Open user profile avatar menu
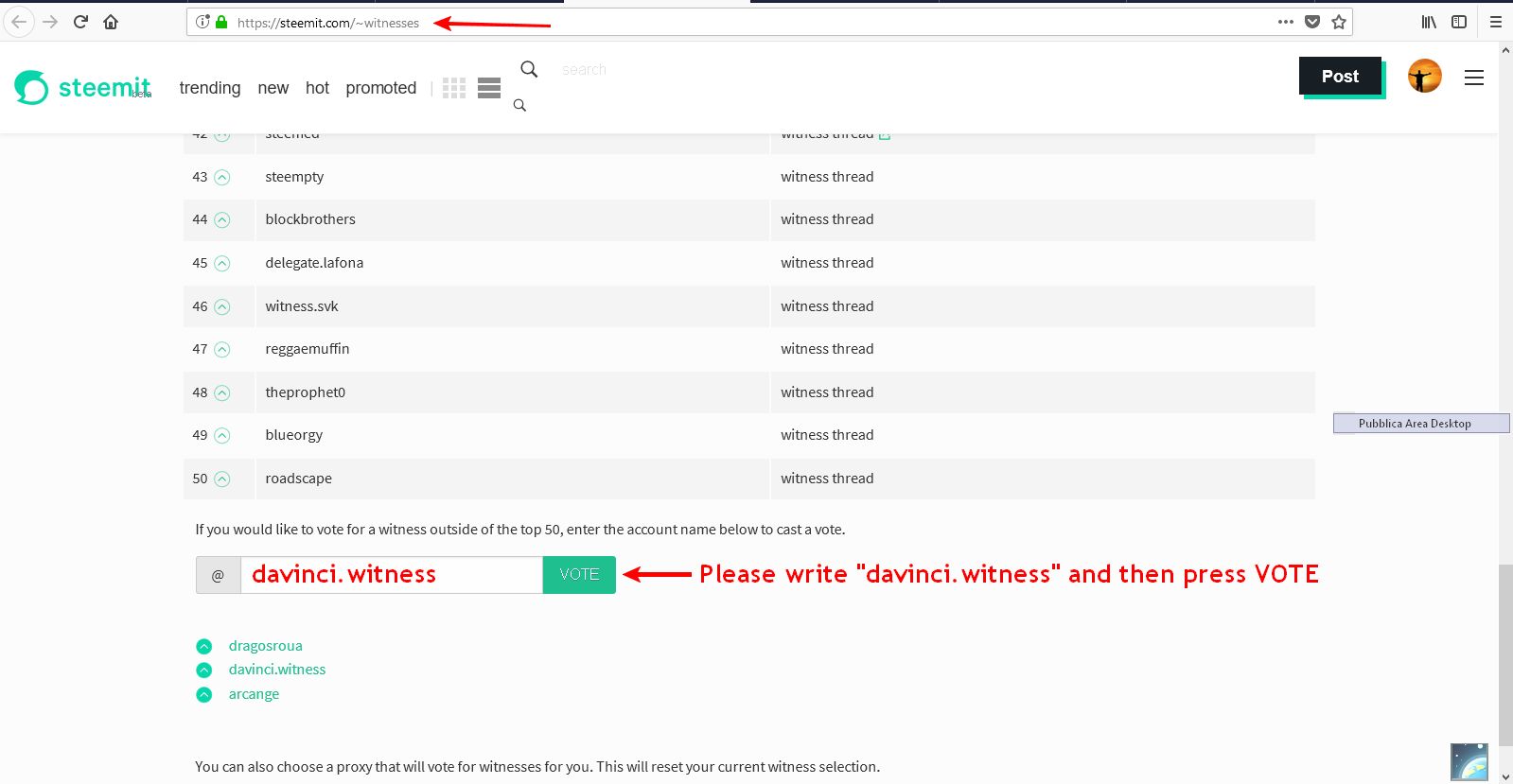 pyautogui.click(x=1424, y=76)
